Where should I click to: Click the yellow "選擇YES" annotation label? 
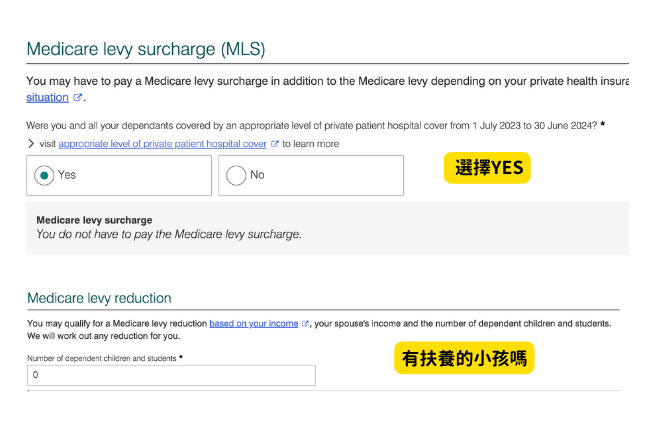[486, 168]
